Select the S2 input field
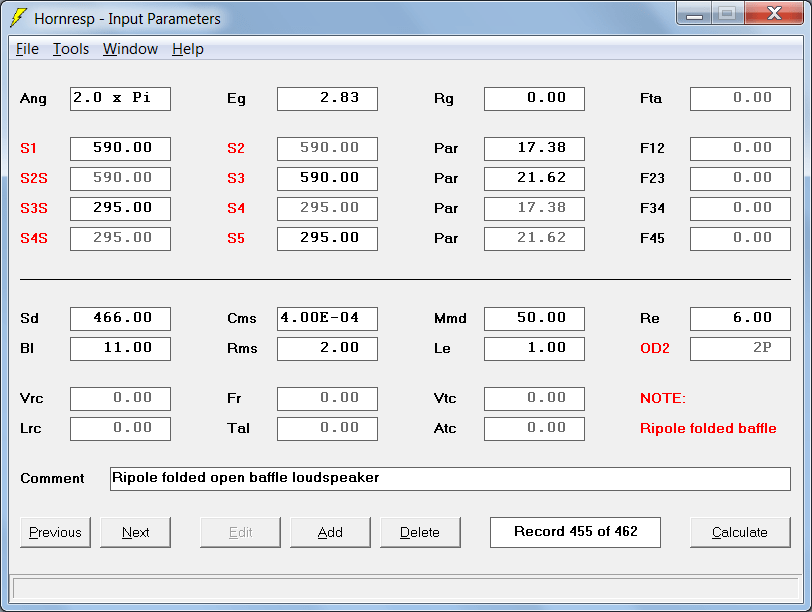This screenshot has height=612, width=812. point(327,149)
